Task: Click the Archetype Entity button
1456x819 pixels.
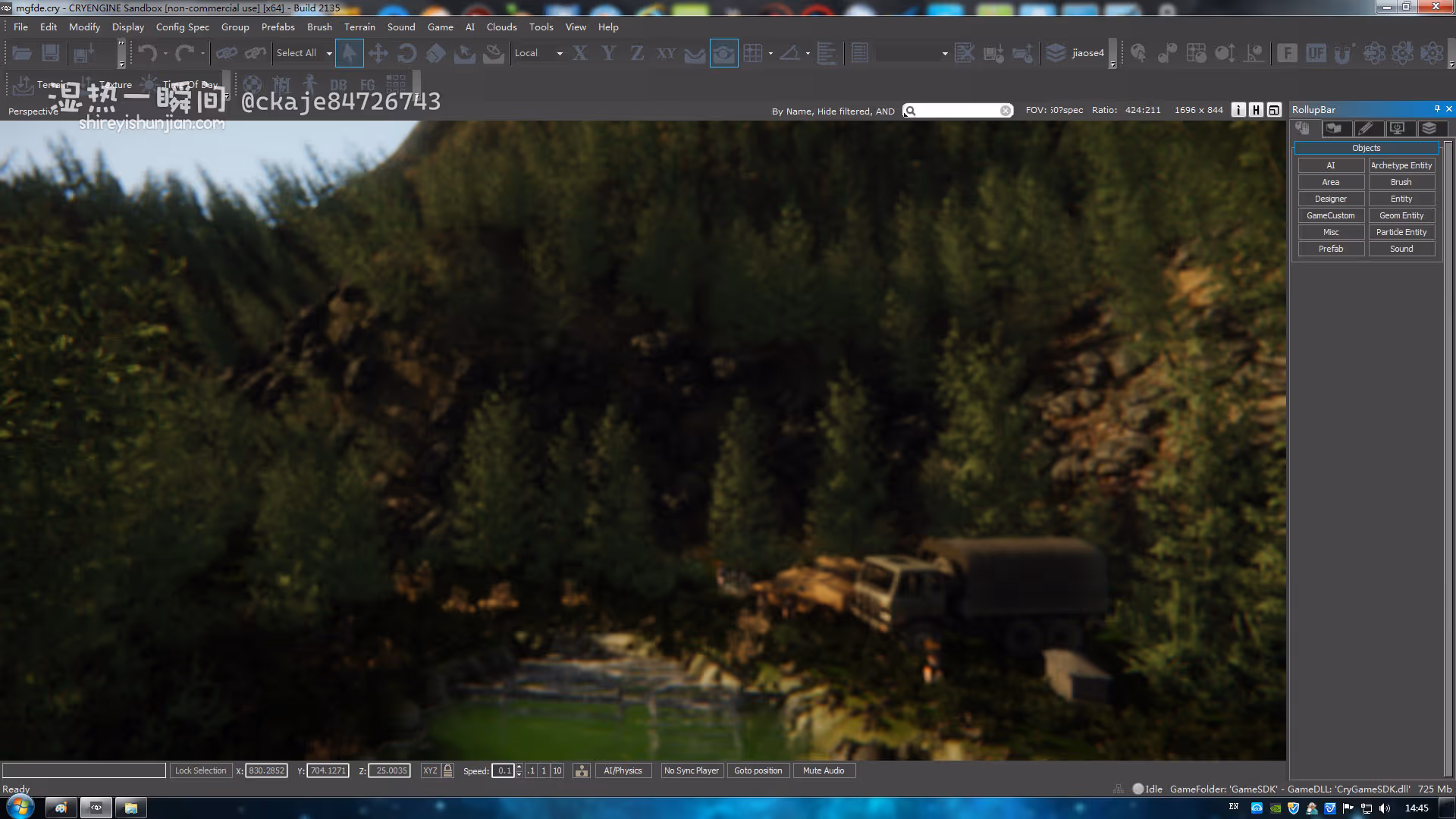Action: pyautogui.click(x=1401, y=165)
